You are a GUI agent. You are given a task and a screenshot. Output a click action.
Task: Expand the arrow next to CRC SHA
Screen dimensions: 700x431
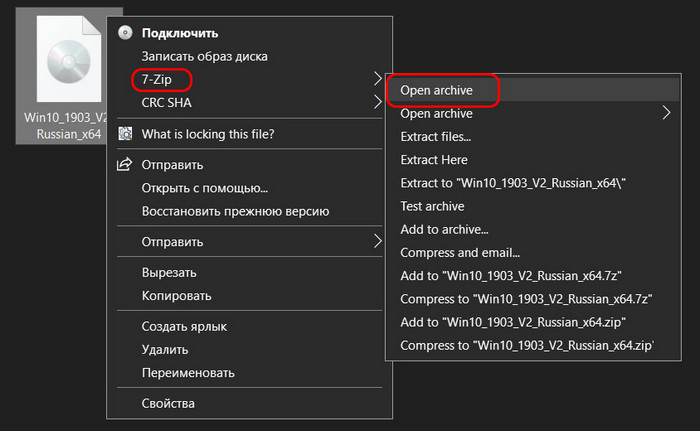pyautogui.click(x=378, y=102)
